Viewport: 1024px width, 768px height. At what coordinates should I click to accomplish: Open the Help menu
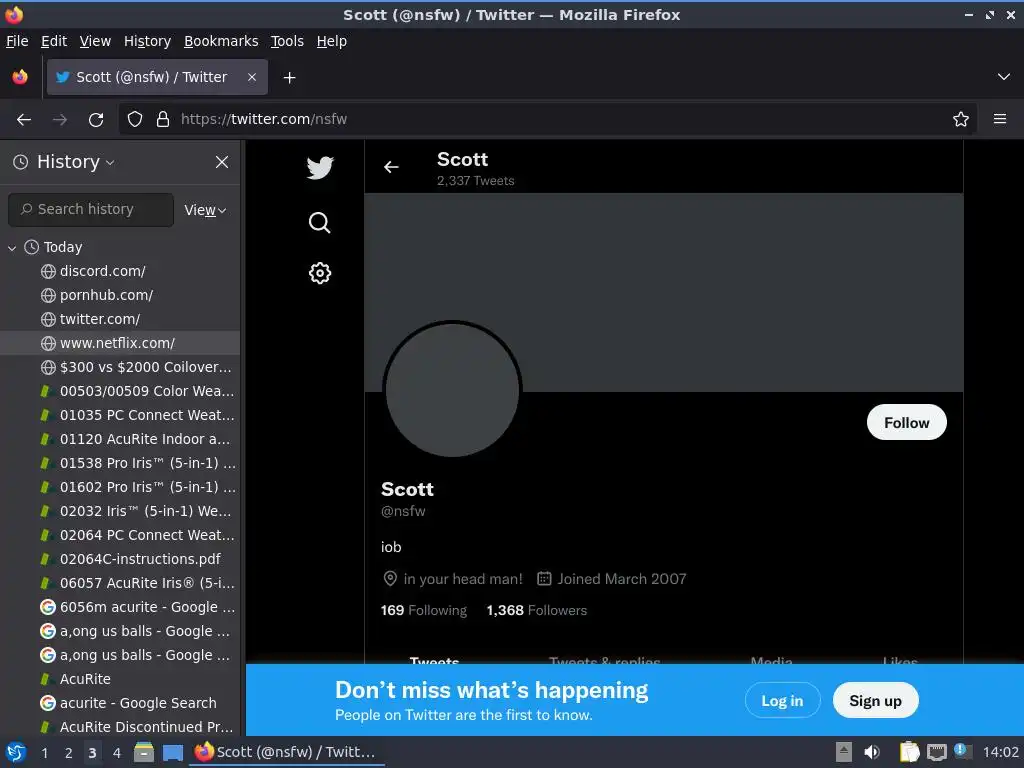(332, 41)
